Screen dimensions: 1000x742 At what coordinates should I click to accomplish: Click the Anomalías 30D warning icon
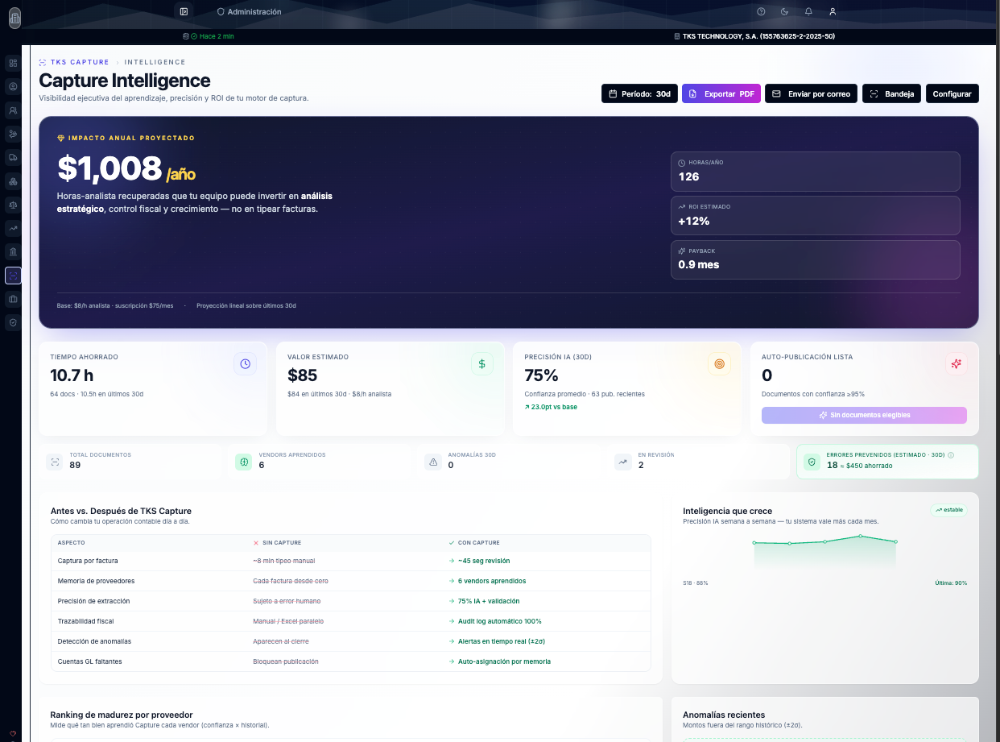click(x=433, y=461)
